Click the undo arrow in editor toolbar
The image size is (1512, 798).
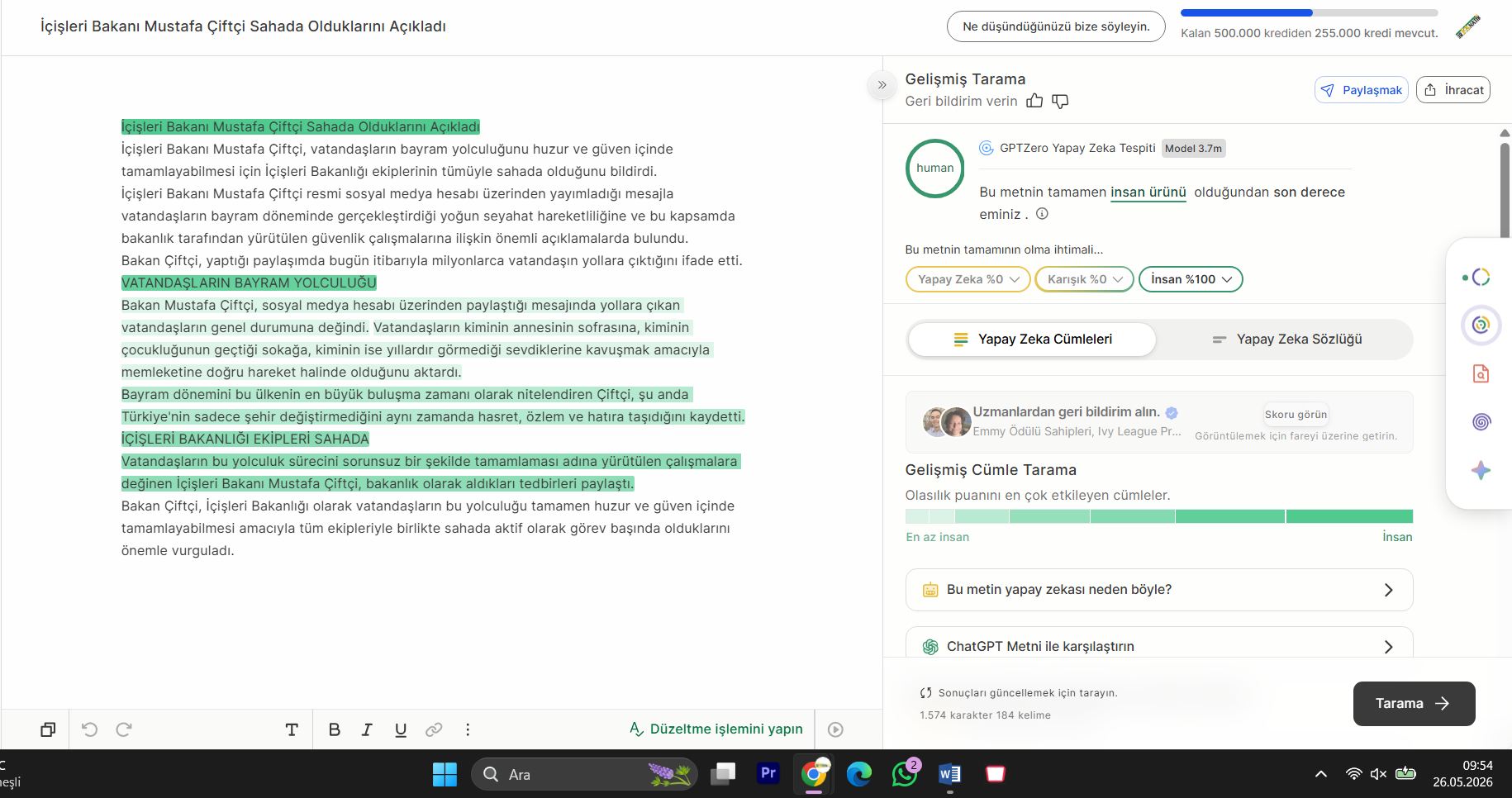pos(90,729)
